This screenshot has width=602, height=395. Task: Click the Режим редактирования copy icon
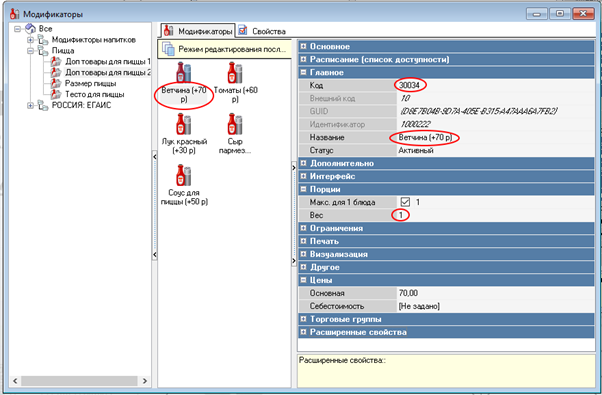coord(169,50)
